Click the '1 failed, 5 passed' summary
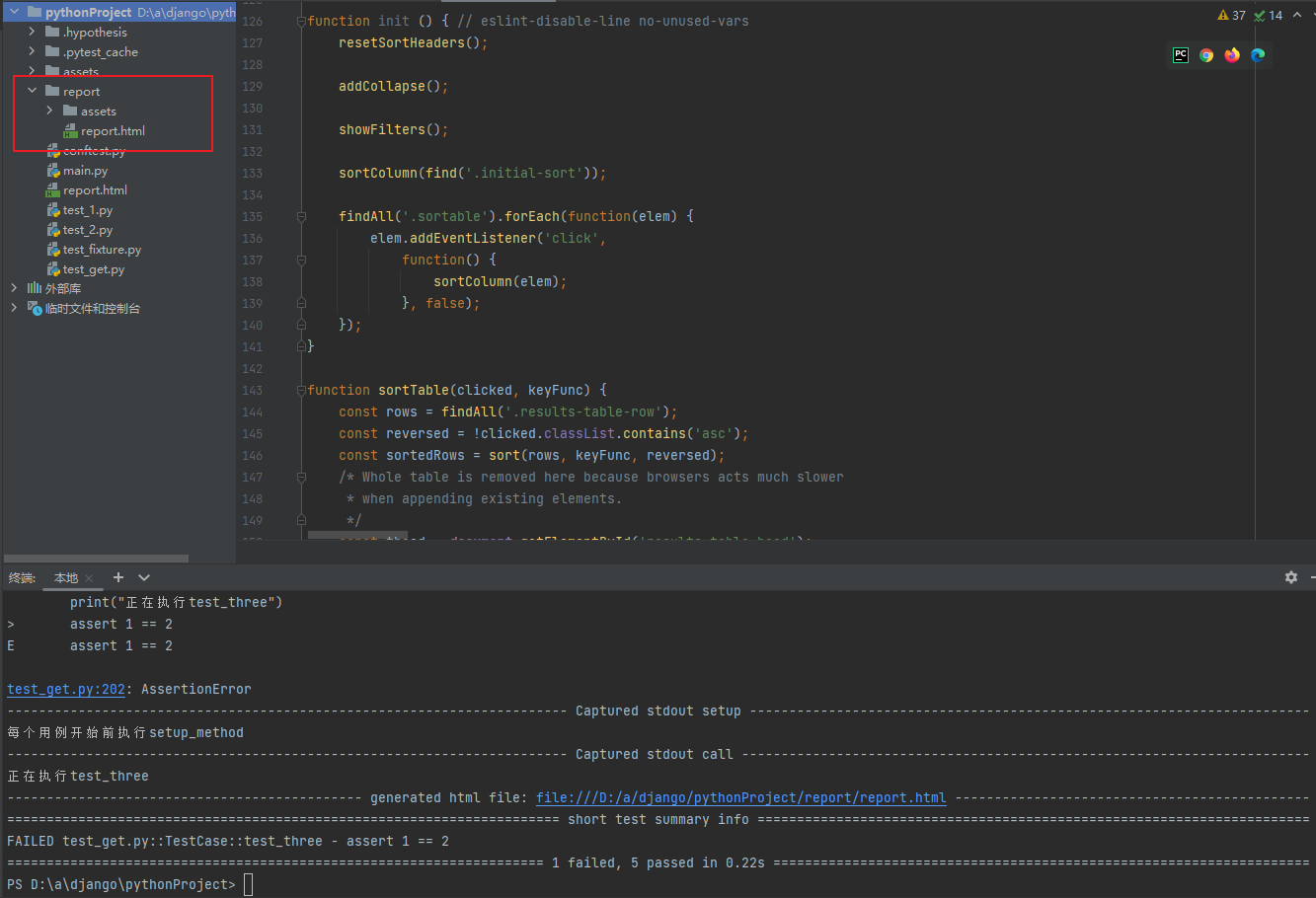The height and width of the screenshot is (898, 1316). (658, 862)
